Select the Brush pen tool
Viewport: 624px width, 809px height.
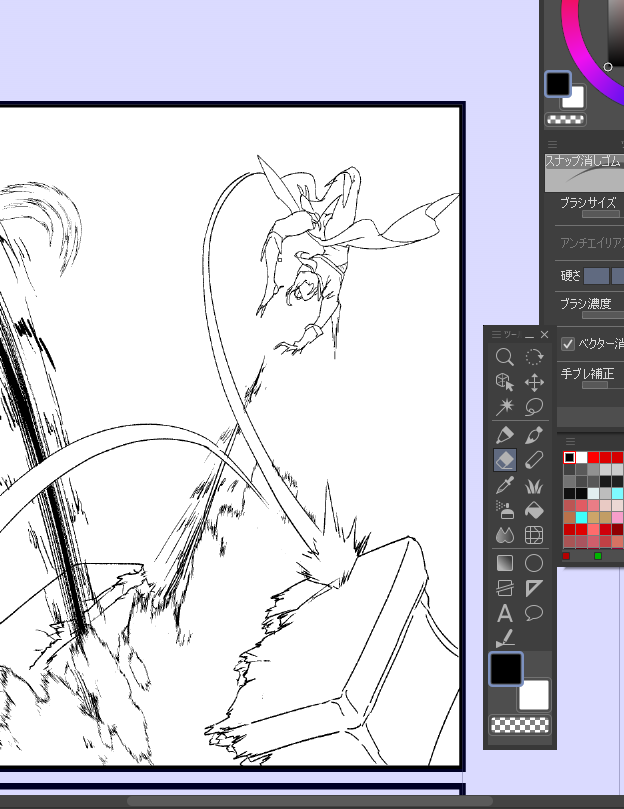coord(534,435)
